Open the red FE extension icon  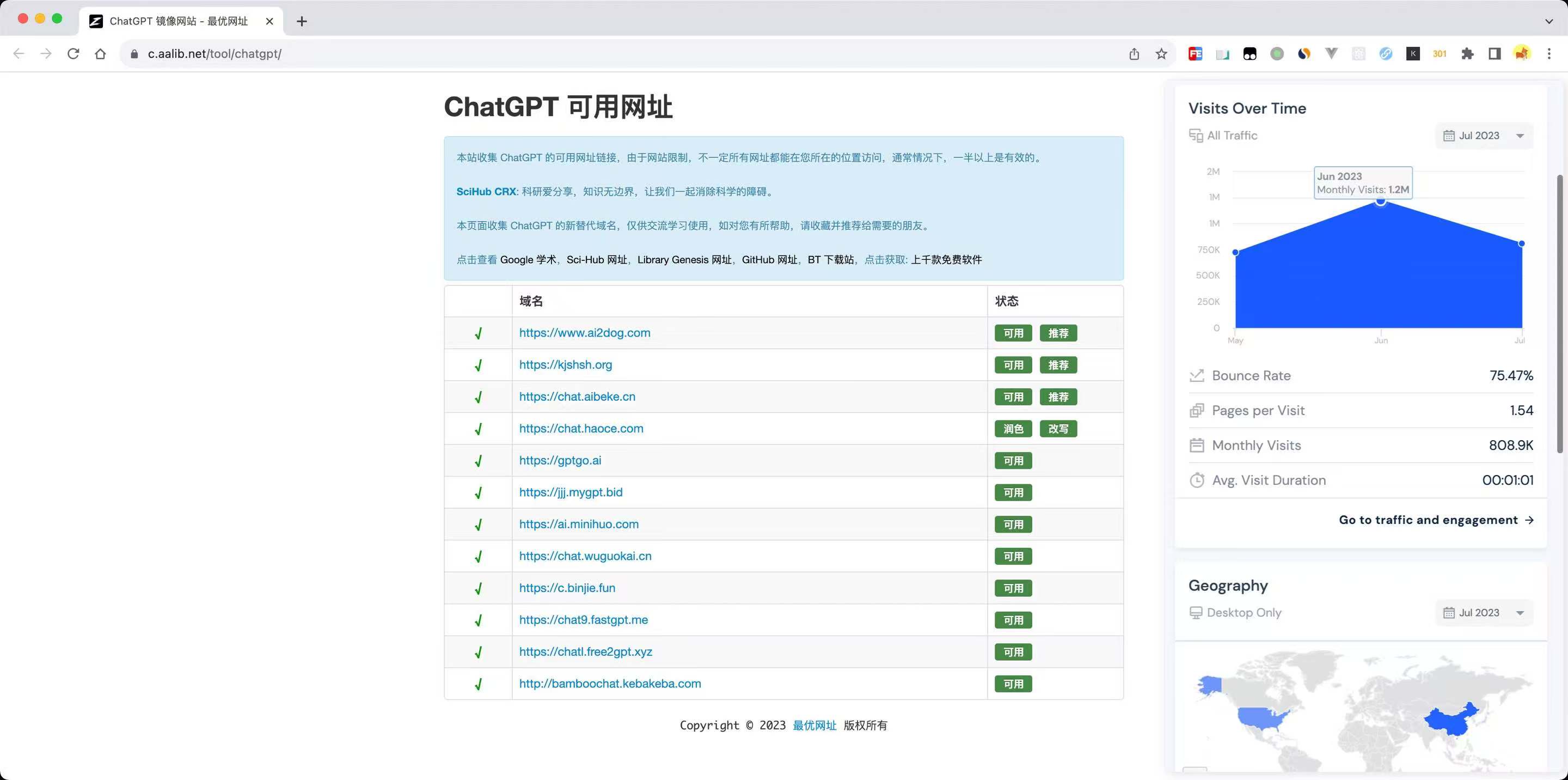1196,53
